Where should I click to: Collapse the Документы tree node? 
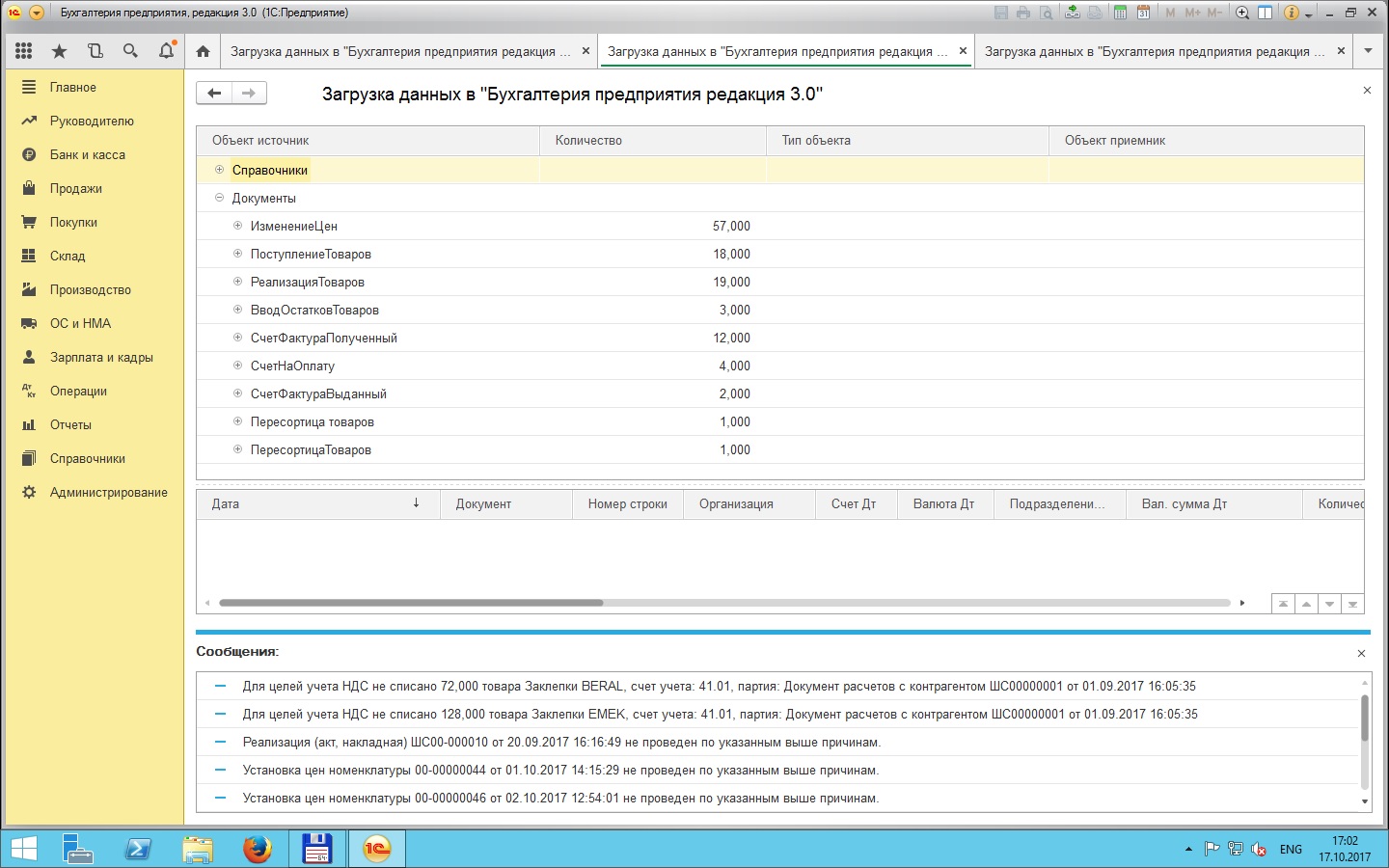pos(219,198)
